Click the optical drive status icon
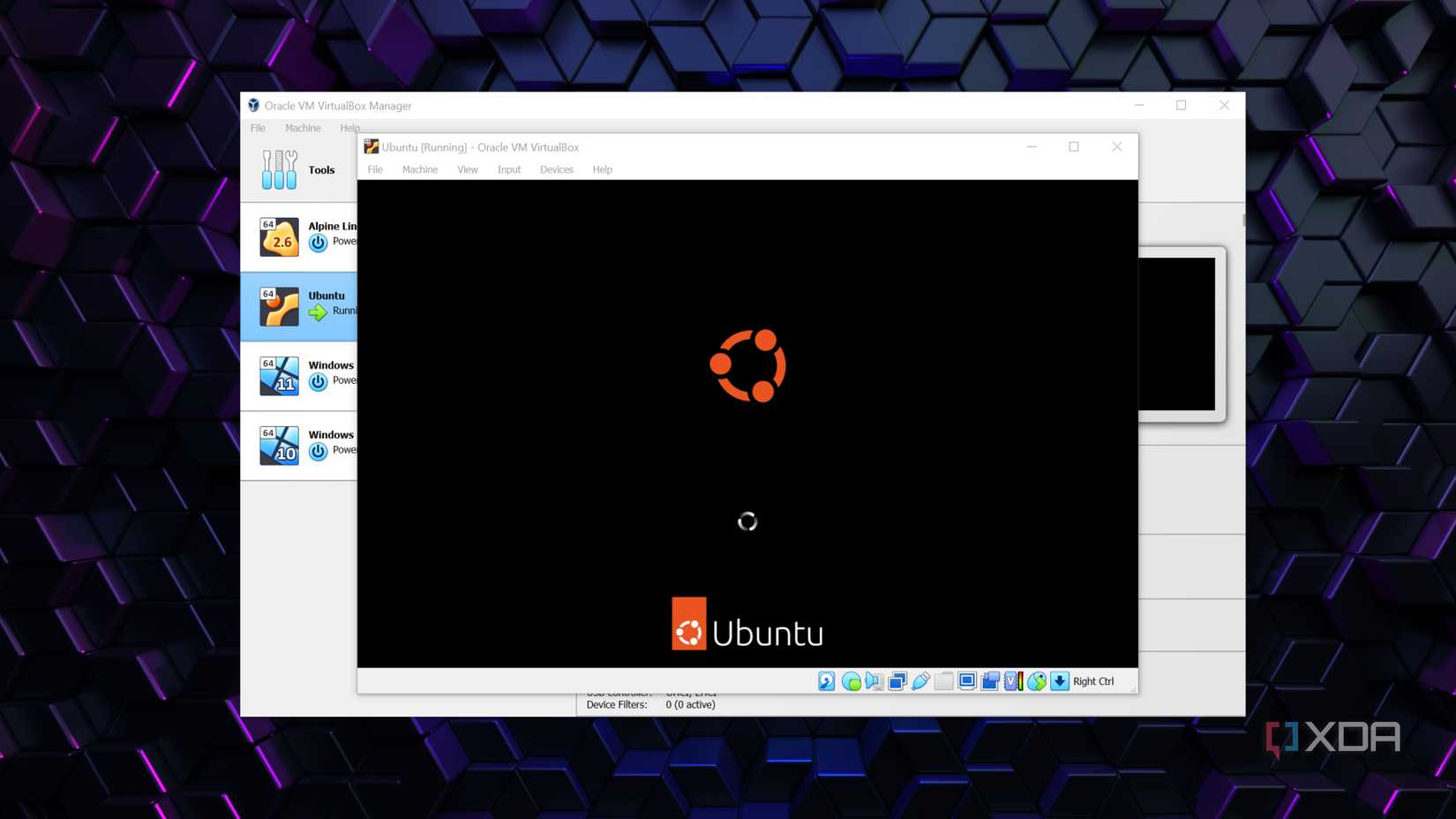The image size is (1456, 819). (852, 681)
